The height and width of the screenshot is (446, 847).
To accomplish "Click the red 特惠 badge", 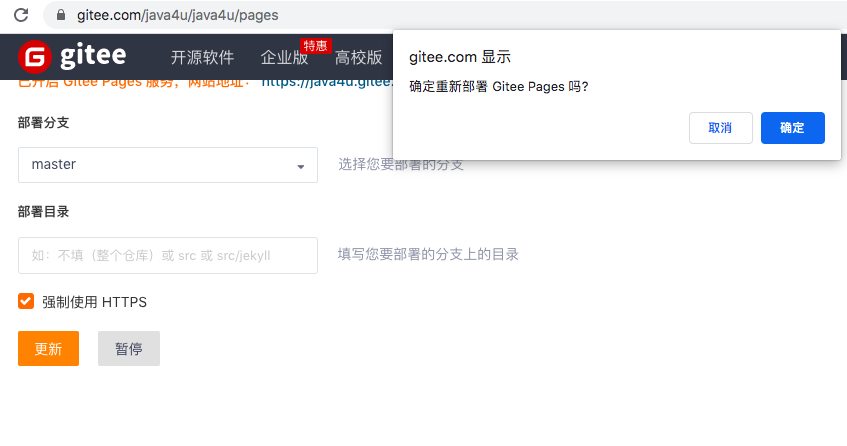I will tap(315, 46).
